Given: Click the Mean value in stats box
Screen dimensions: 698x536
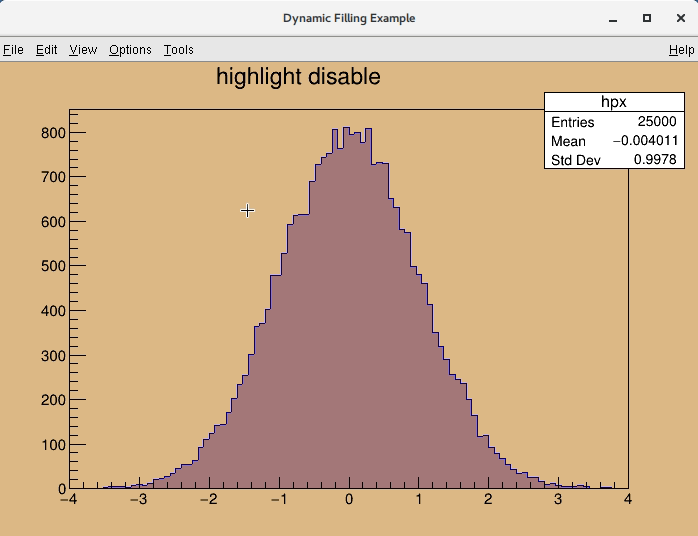Looking at the screenshot, I should [x=645, y=141].
